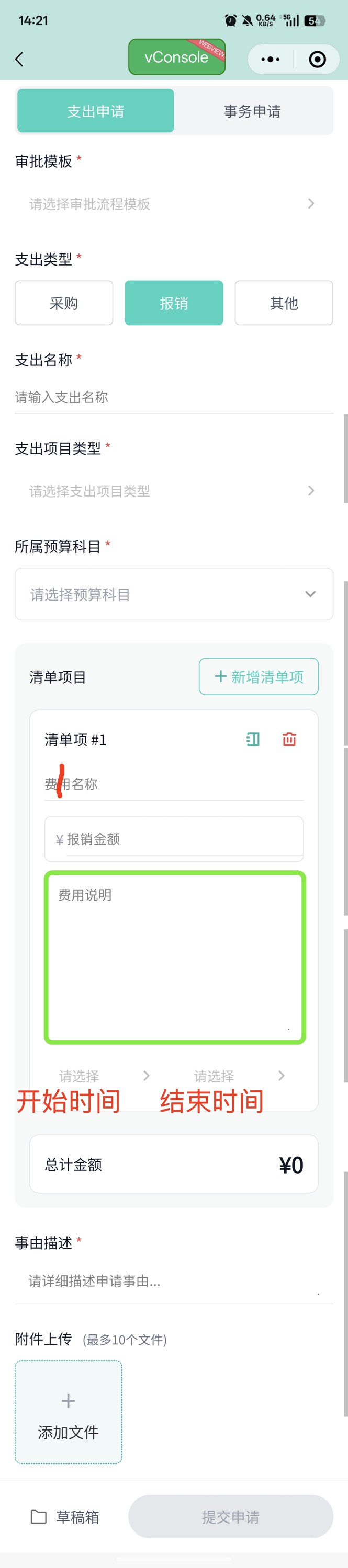The height and width of the screenshot is (1568, 348).
Task: Tap the 费用说明 text area
Action: [174, 955]
